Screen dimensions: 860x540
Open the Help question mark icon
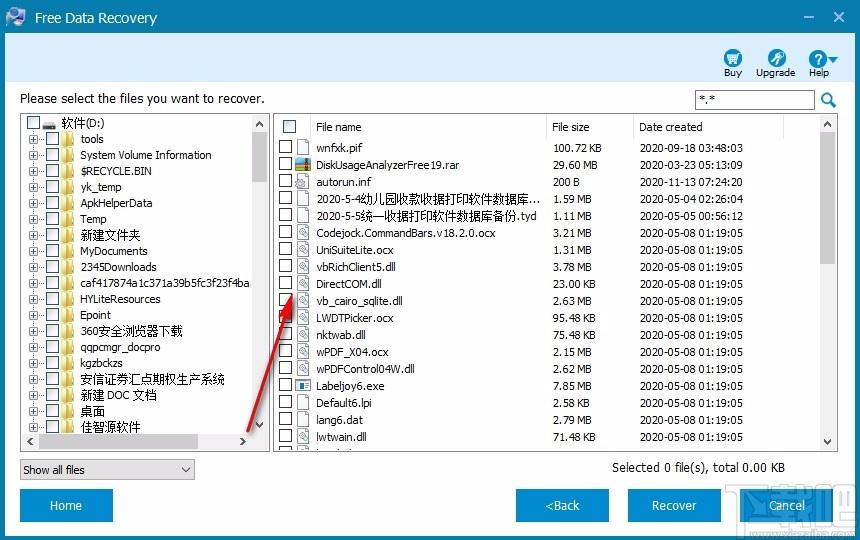(817, 59)
